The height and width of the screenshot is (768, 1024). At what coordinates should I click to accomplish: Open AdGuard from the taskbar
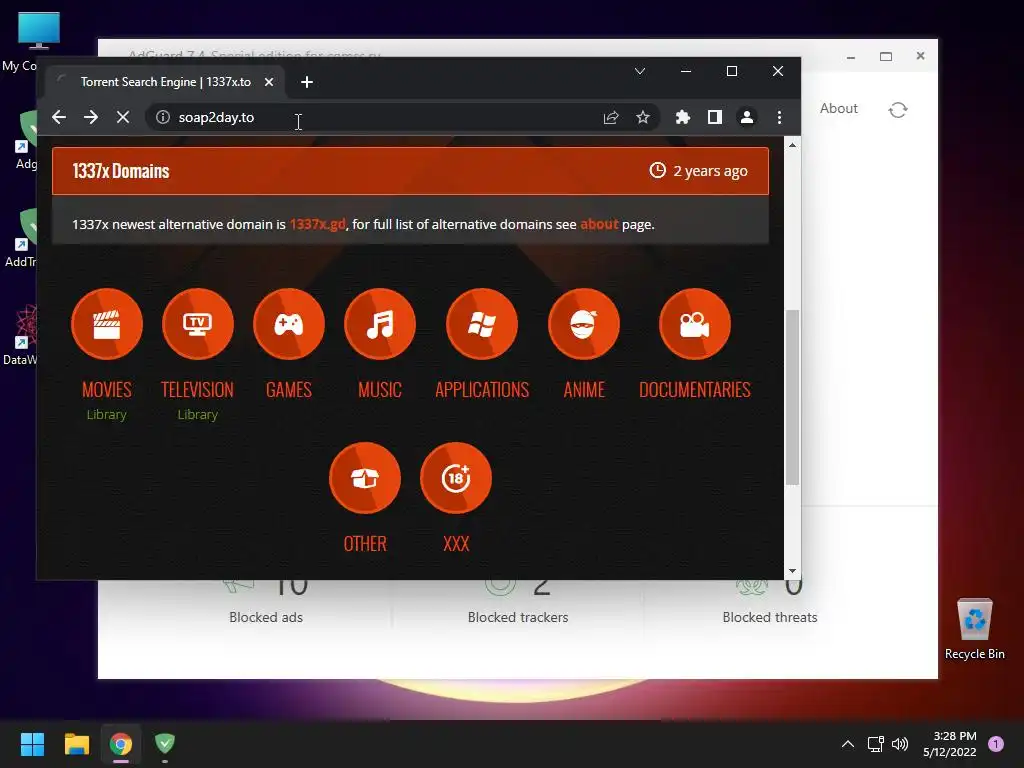pyautogui.click(x=165, y=744)
